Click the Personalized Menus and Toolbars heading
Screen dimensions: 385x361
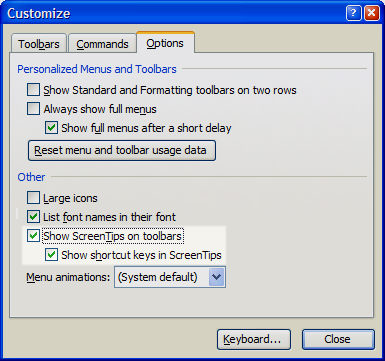click(97, 69)
